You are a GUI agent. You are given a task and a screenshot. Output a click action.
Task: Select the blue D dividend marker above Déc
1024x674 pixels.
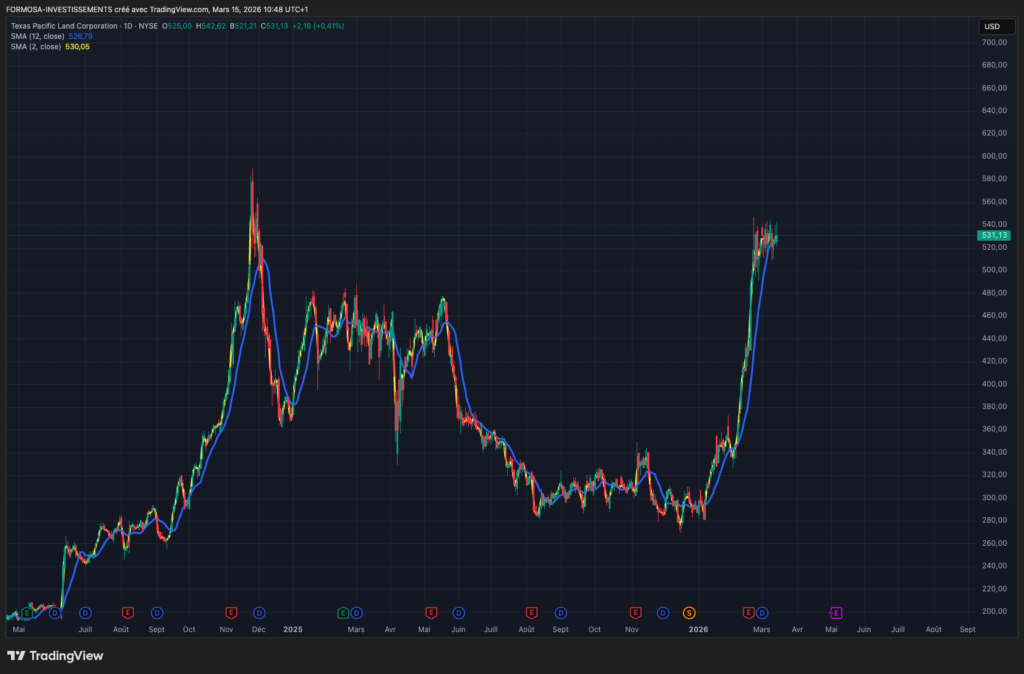(x=259, y=612)
